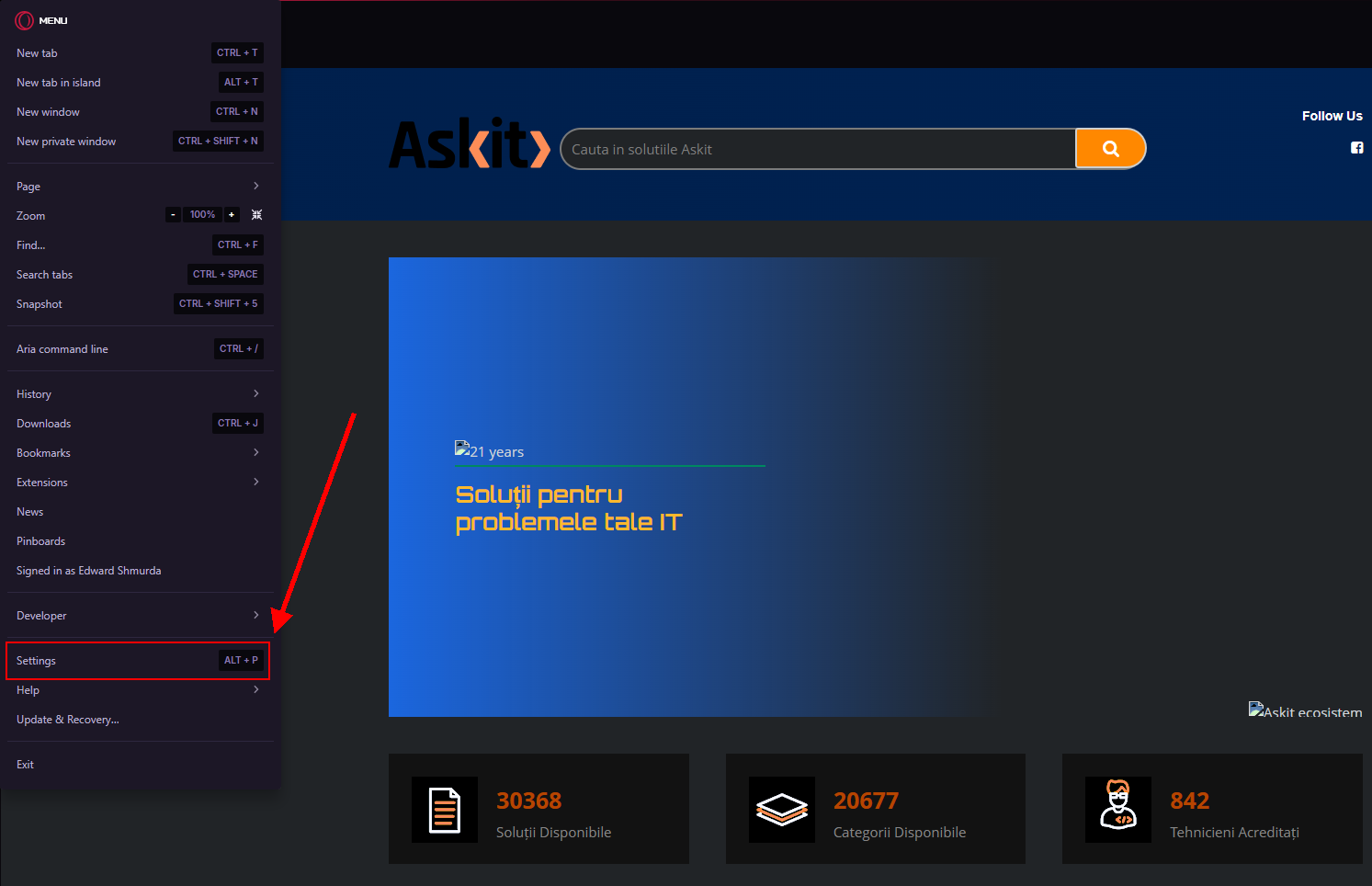Open the Downloads menu entry
1372x886 pixels.
point(44,424)
